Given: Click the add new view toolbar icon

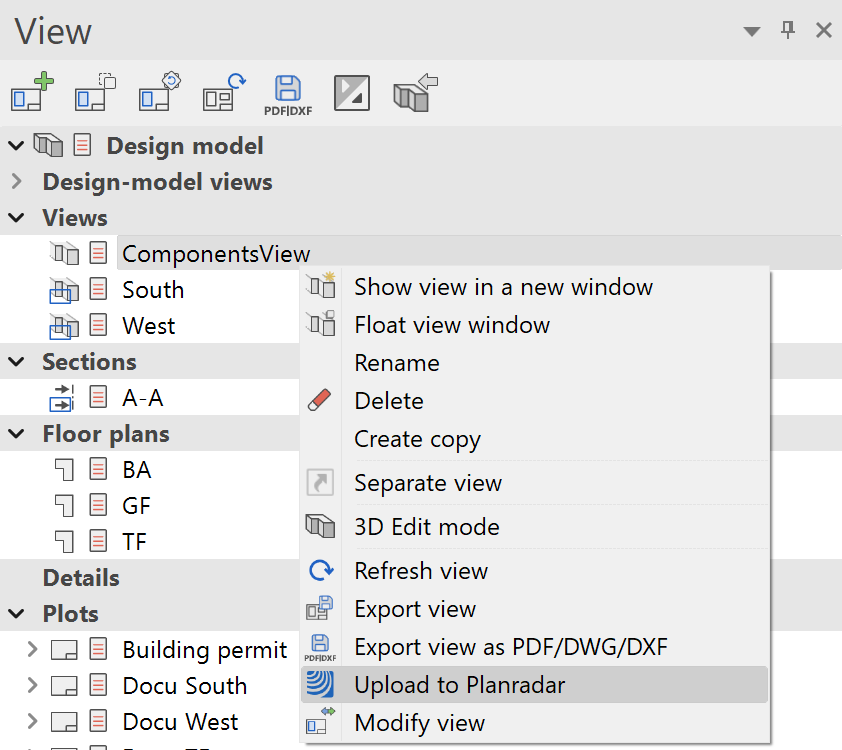Looking at the screenshot, I should [32, 93].
